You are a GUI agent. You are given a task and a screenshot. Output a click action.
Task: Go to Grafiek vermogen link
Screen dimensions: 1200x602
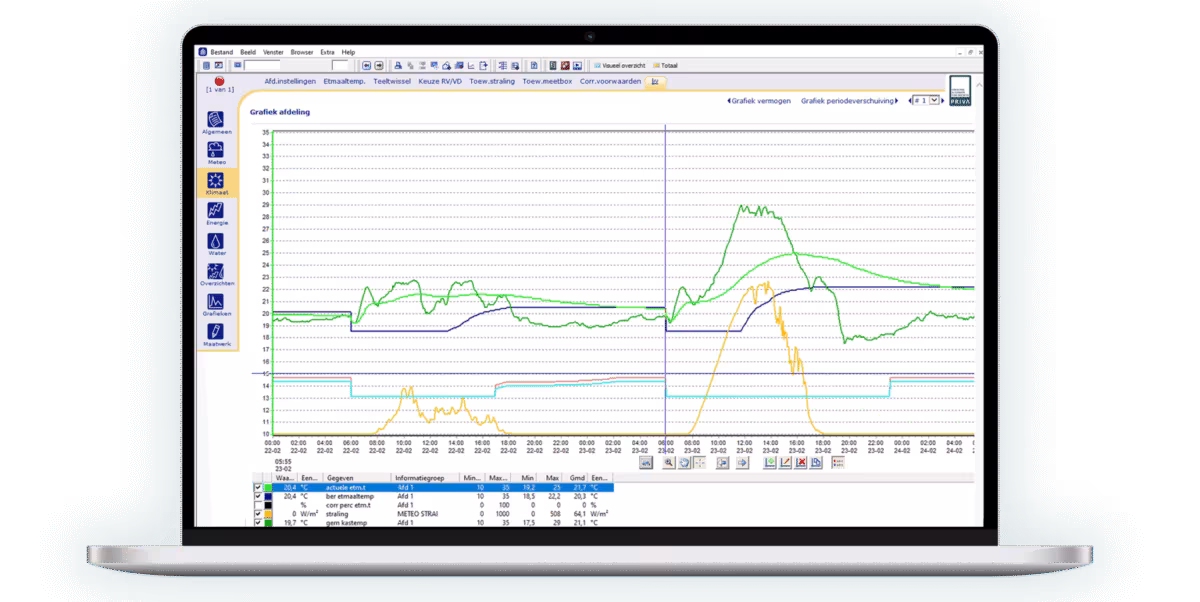tap(759, 100)
